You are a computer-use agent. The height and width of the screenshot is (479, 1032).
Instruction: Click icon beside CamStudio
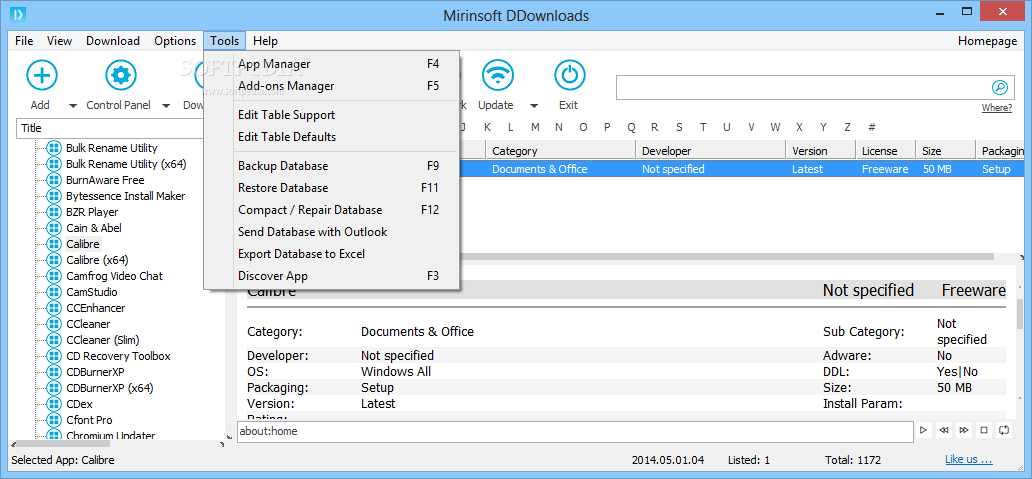point(53,291)
